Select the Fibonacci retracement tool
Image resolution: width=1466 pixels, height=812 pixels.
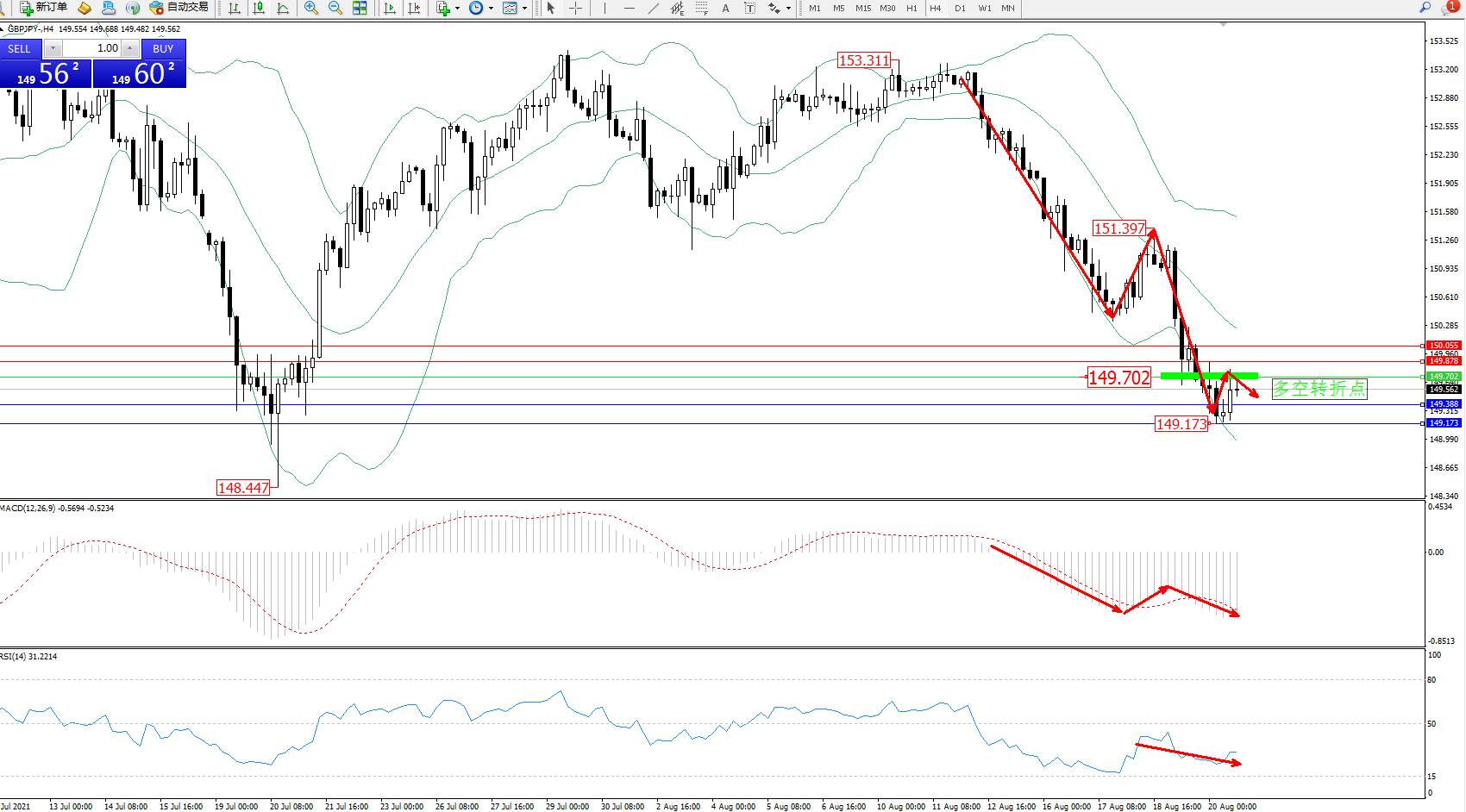click(x=702, y=8)
